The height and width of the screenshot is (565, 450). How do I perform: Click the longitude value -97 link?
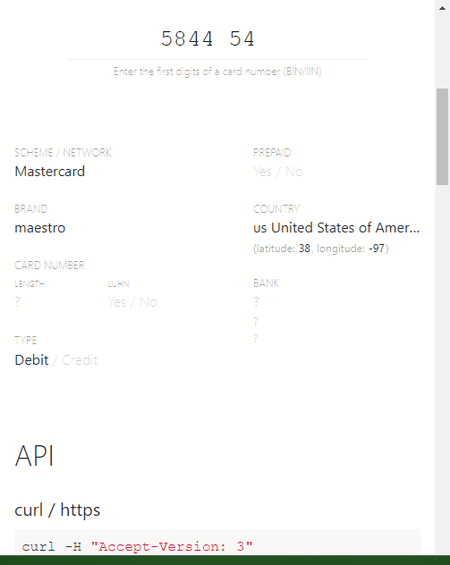[377, 249]
